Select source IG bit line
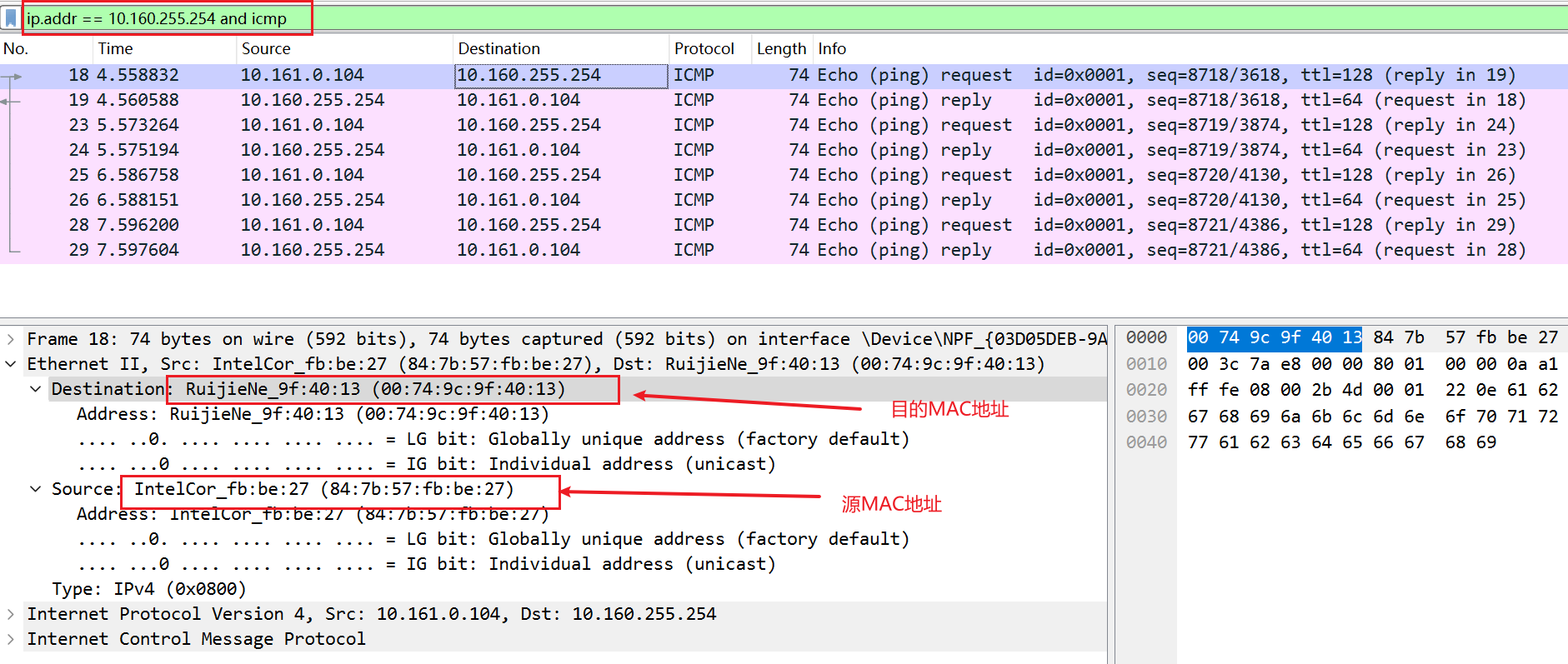 click(x=426, y=564)
